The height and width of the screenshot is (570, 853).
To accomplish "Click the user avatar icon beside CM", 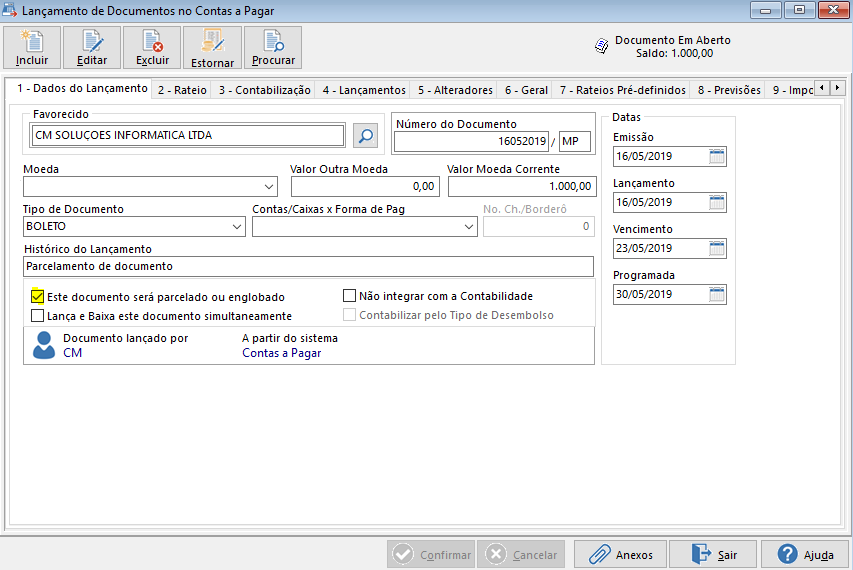I will (x=44, y=345).
